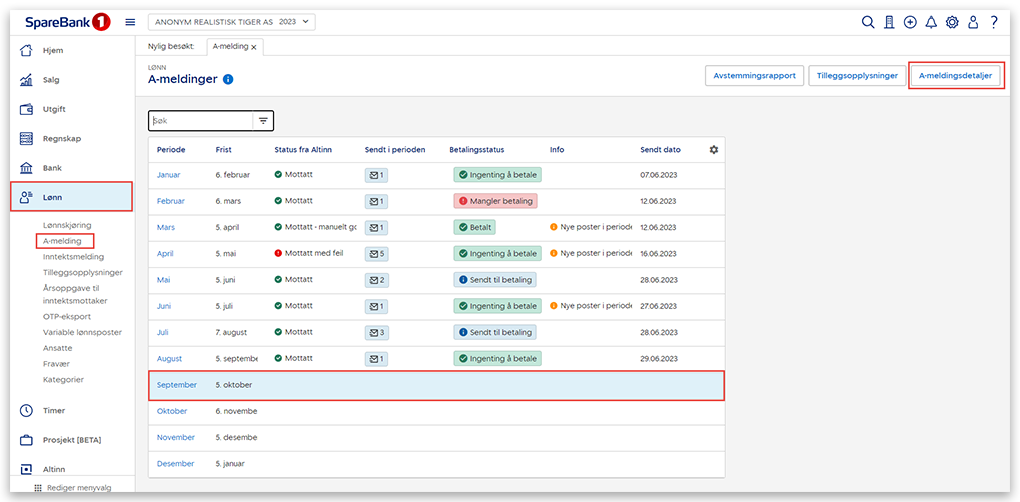Close the A-melding tab
The image size is (1020, 502).
coord(254,47)
